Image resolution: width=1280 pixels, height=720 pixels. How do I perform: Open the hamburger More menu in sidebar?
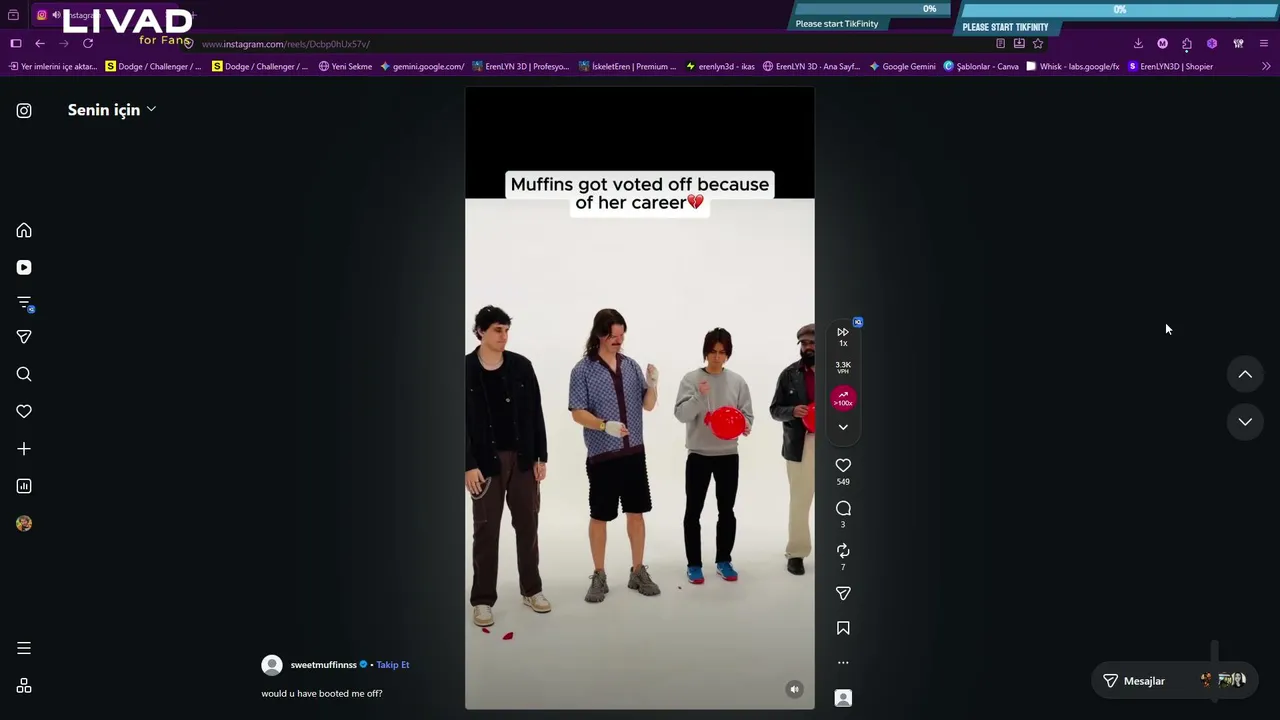pos(24,648)
